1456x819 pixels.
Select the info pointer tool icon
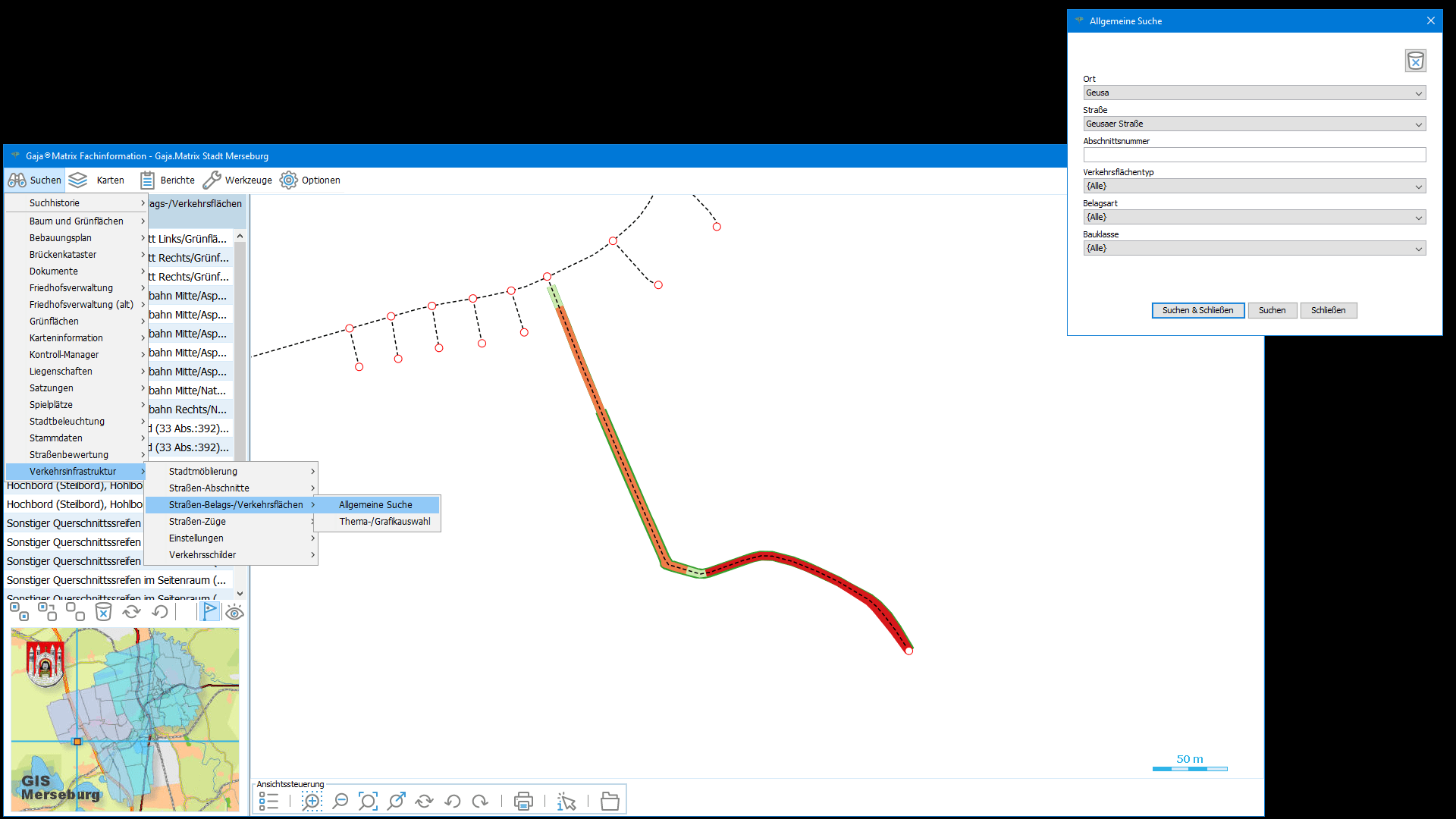click(x=566, y=801)
